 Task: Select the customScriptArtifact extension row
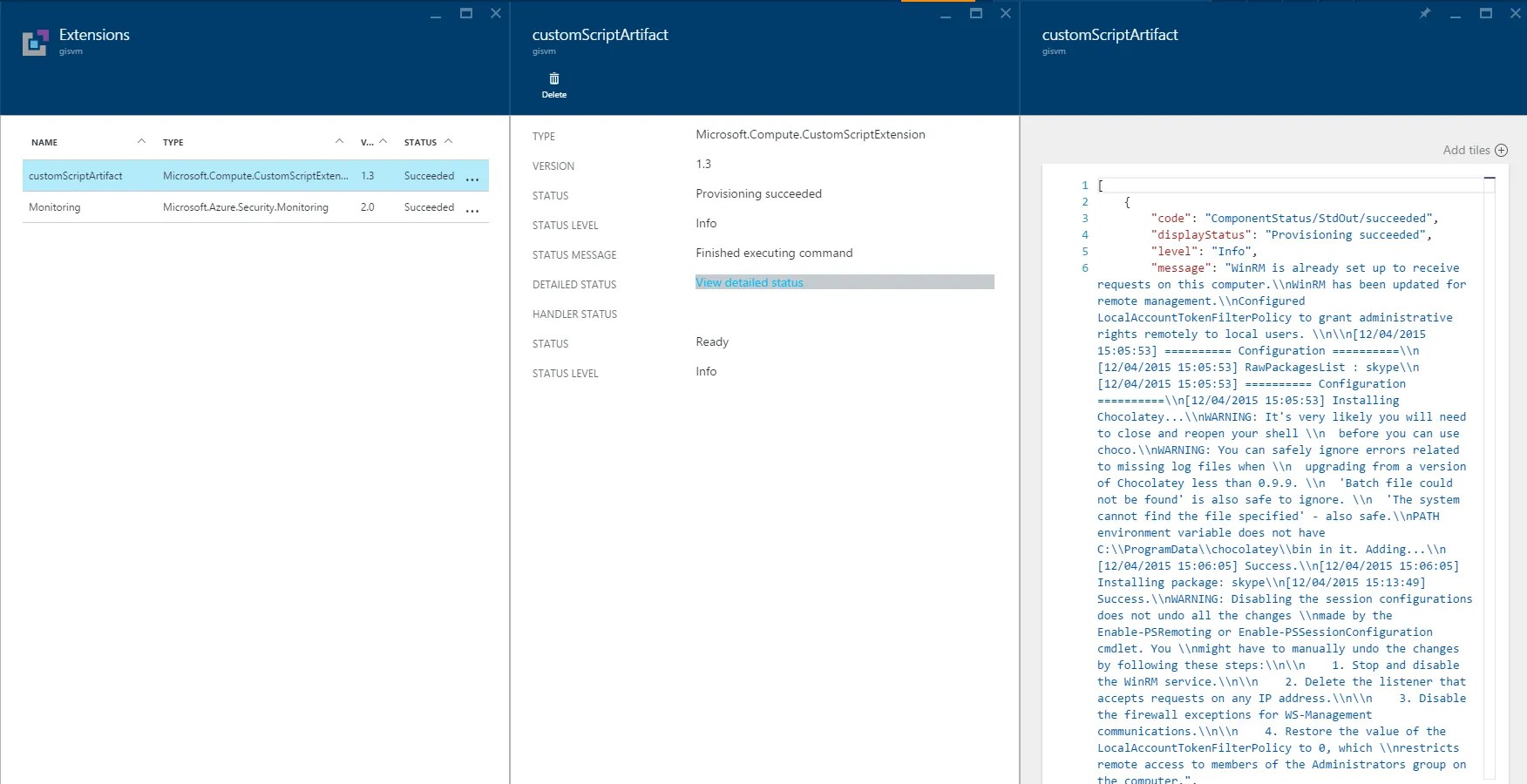click(255, 176)
